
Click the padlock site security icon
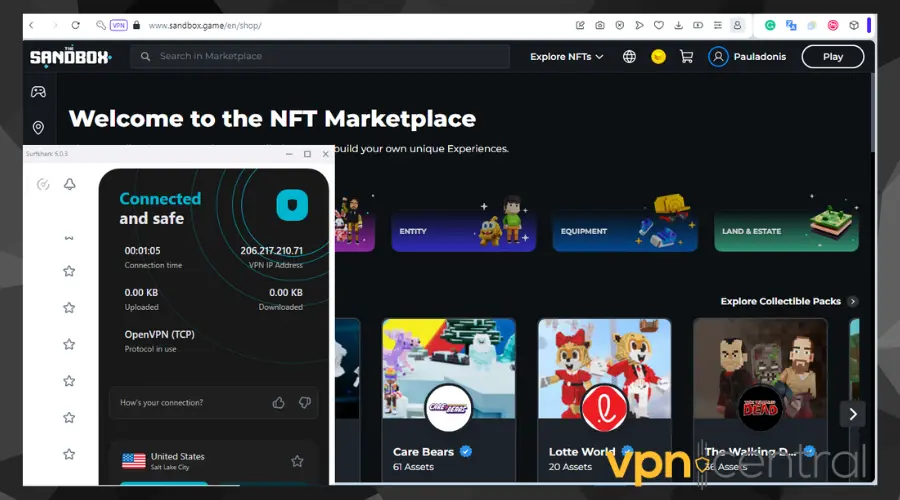pyautogui.click(x=137, y=25)
